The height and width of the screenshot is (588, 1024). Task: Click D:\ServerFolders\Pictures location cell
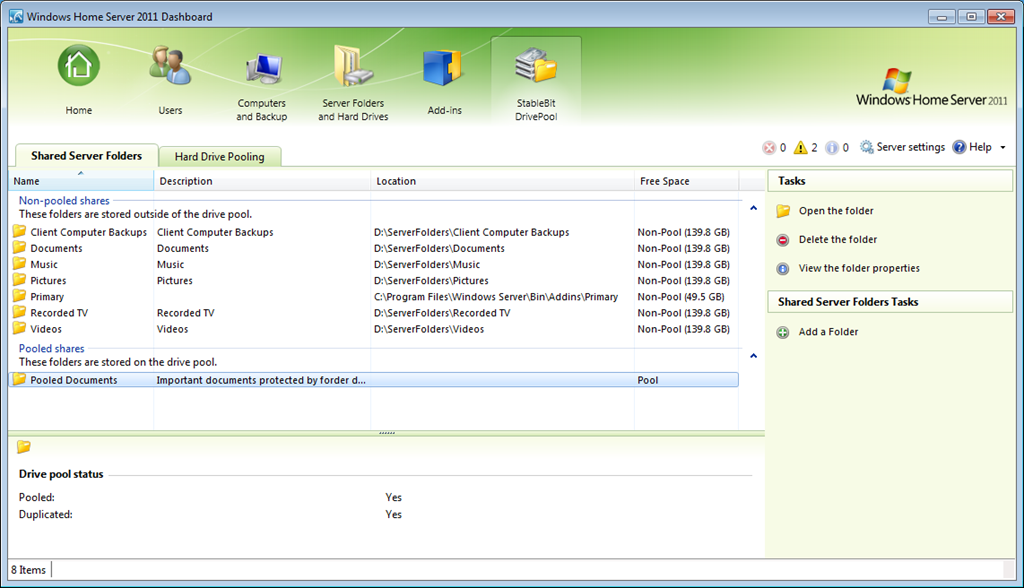click(431, 281)
